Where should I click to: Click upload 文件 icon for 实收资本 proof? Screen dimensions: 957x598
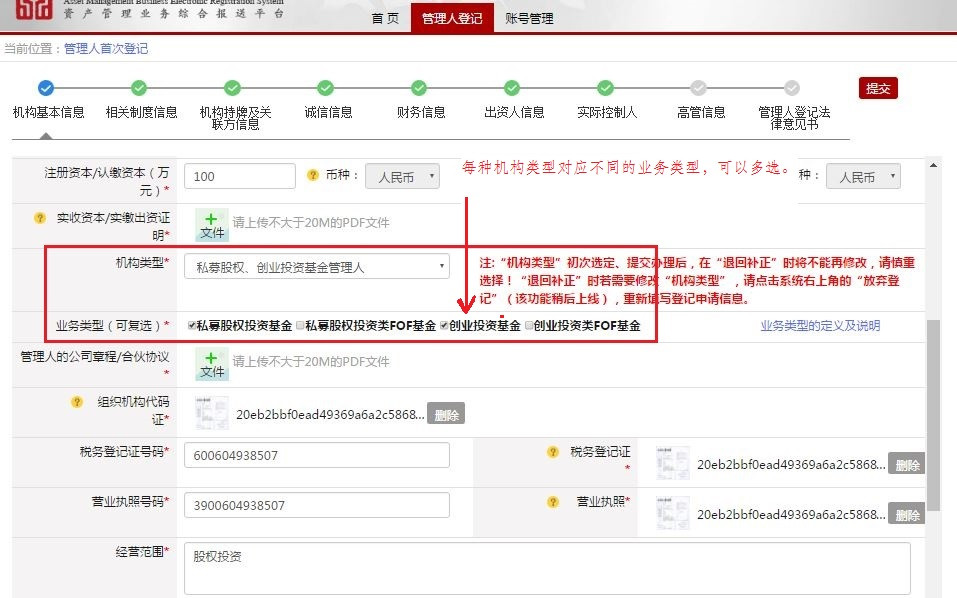pyautogui.click(x=212, y=224)
